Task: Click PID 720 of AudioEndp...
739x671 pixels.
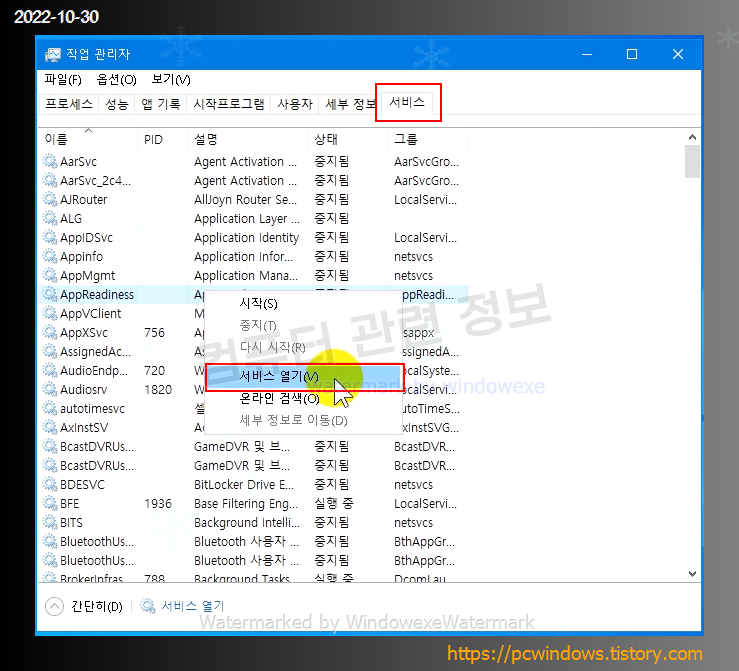Action: coord(154,371)
